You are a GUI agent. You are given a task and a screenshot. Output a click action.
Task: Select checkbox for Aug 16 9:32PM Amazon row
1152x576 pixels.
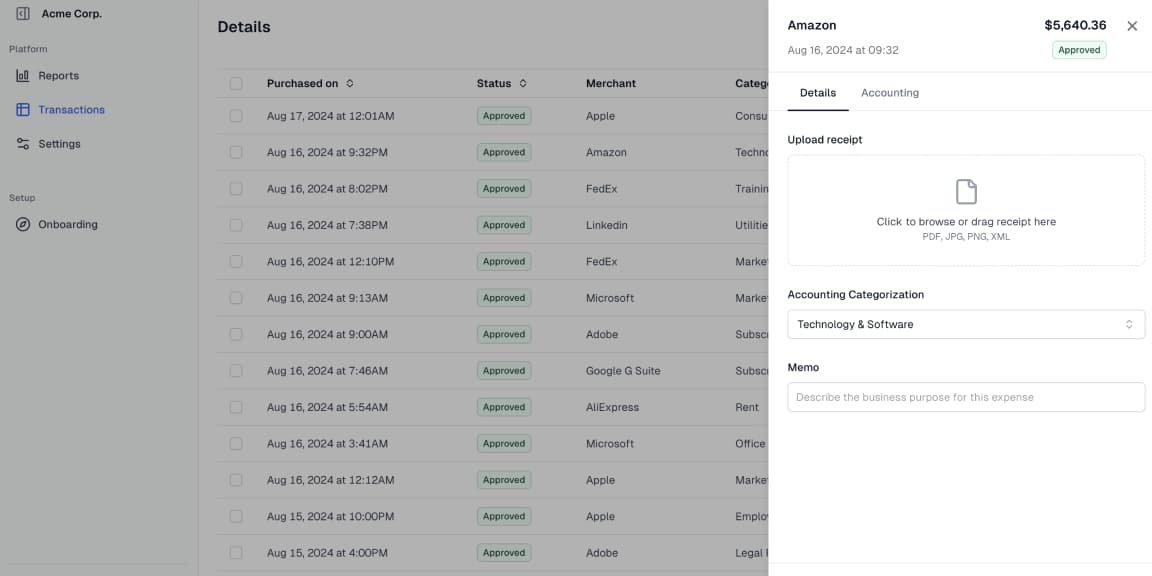point(236,153)
